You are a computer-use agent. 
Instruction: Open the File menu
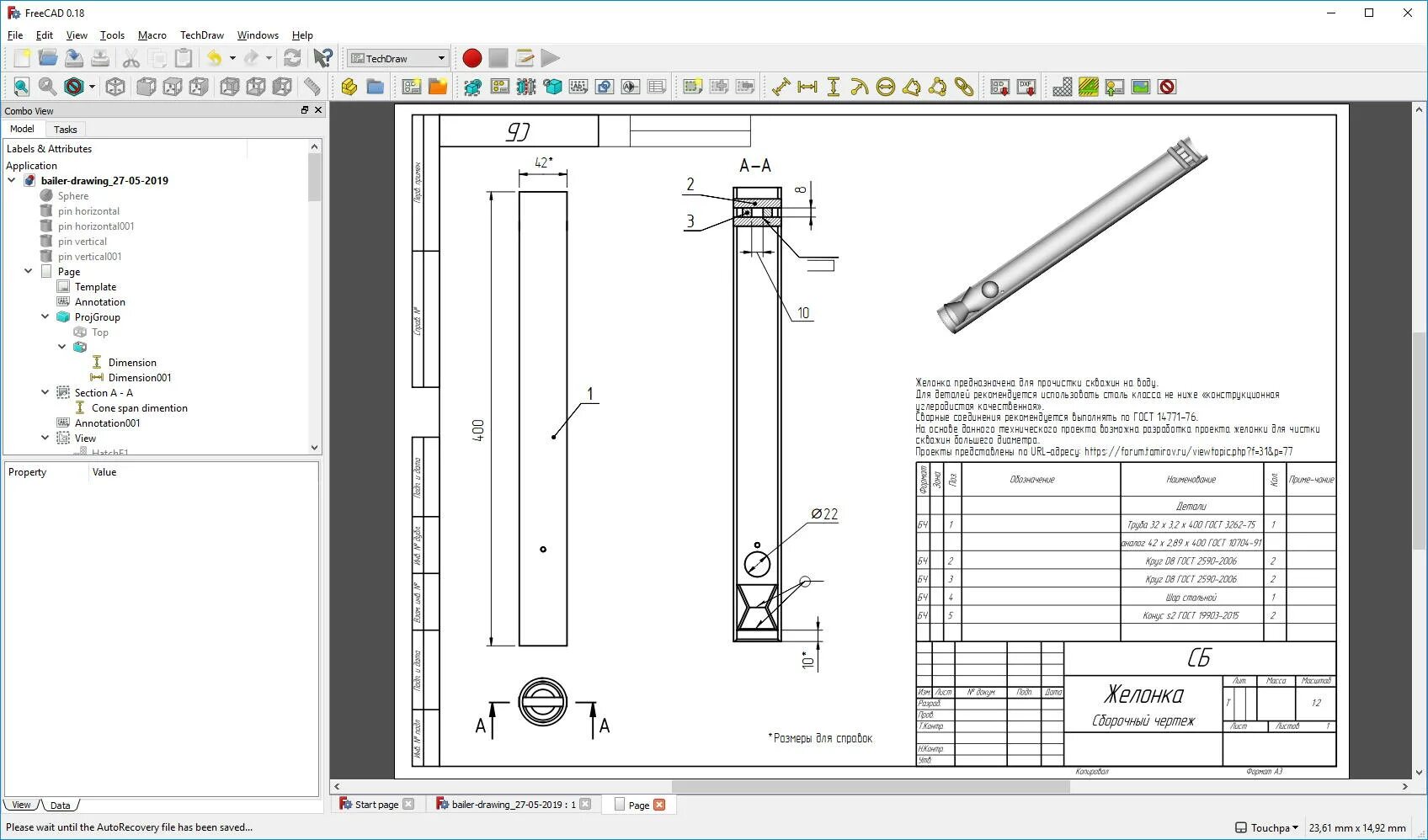[15, 35]
